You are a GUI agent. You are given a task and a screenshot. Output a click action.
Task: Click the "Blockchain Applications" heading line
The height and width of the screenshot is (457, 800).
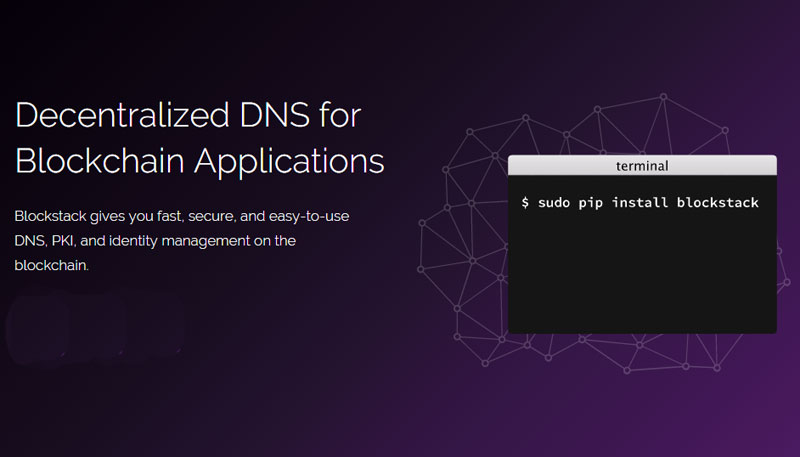(199, 161)
